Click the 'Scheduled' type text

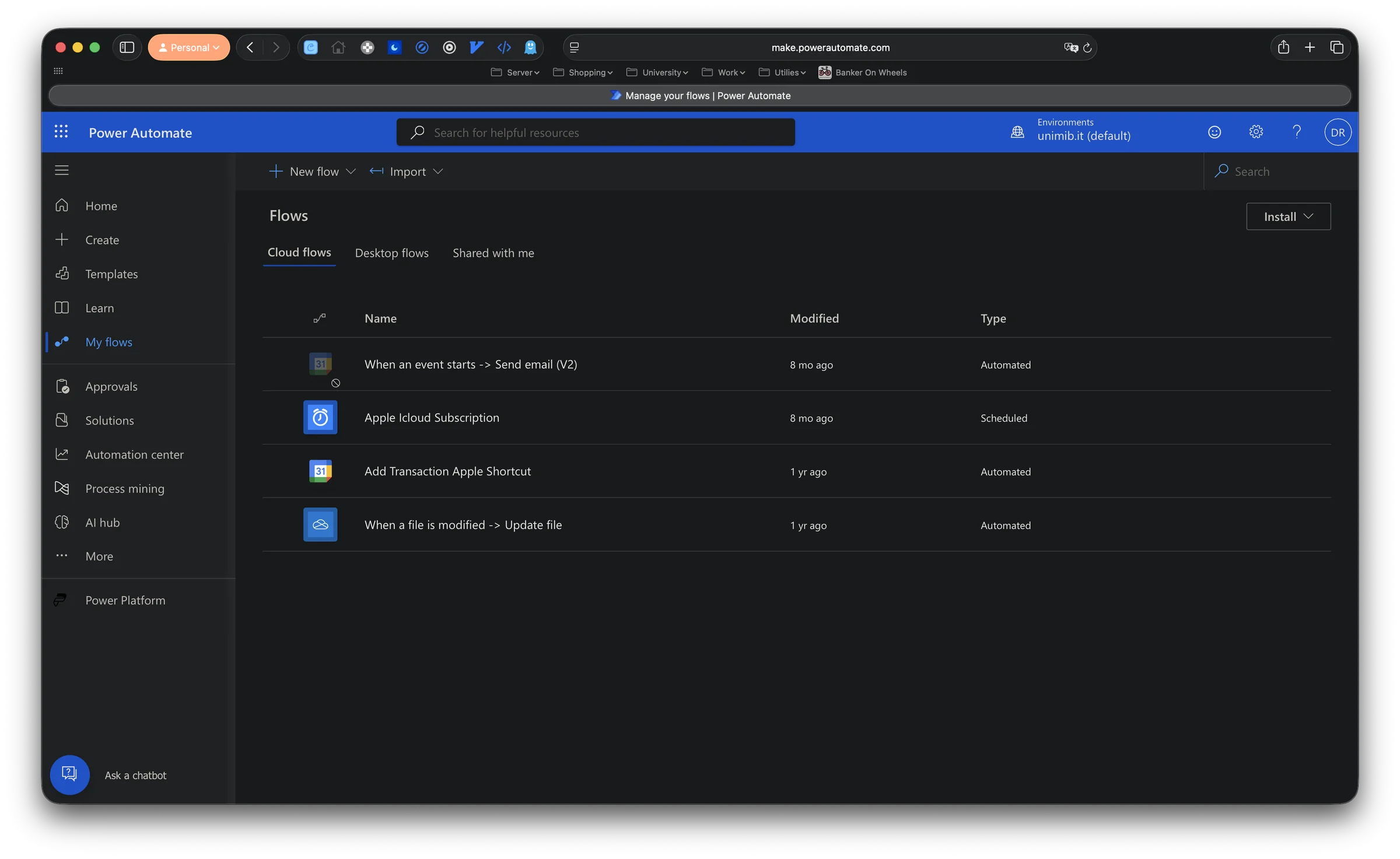(1003, 418)
